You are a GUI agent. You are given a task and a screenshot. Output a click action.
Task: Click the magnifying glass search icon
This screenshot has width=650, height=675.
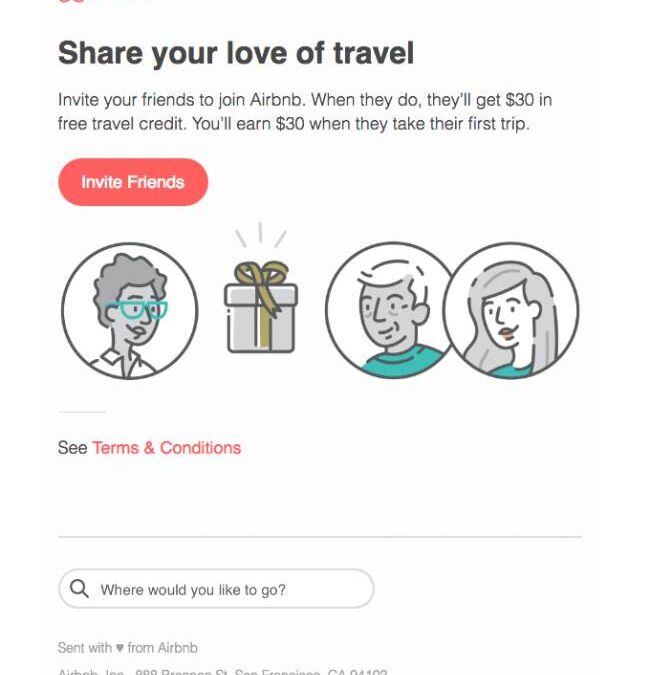click(79, 588)
